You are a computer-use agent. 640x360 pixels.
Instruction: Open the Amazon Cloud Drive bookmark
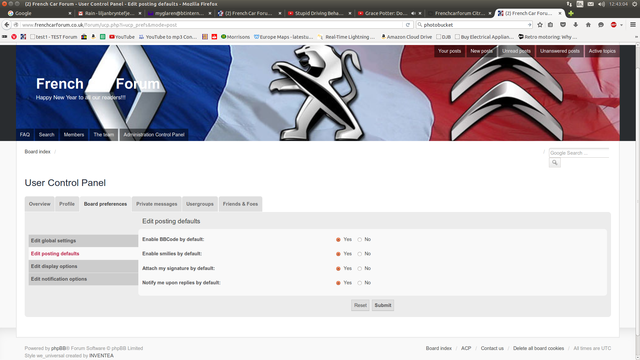click(x=407, y=37)
